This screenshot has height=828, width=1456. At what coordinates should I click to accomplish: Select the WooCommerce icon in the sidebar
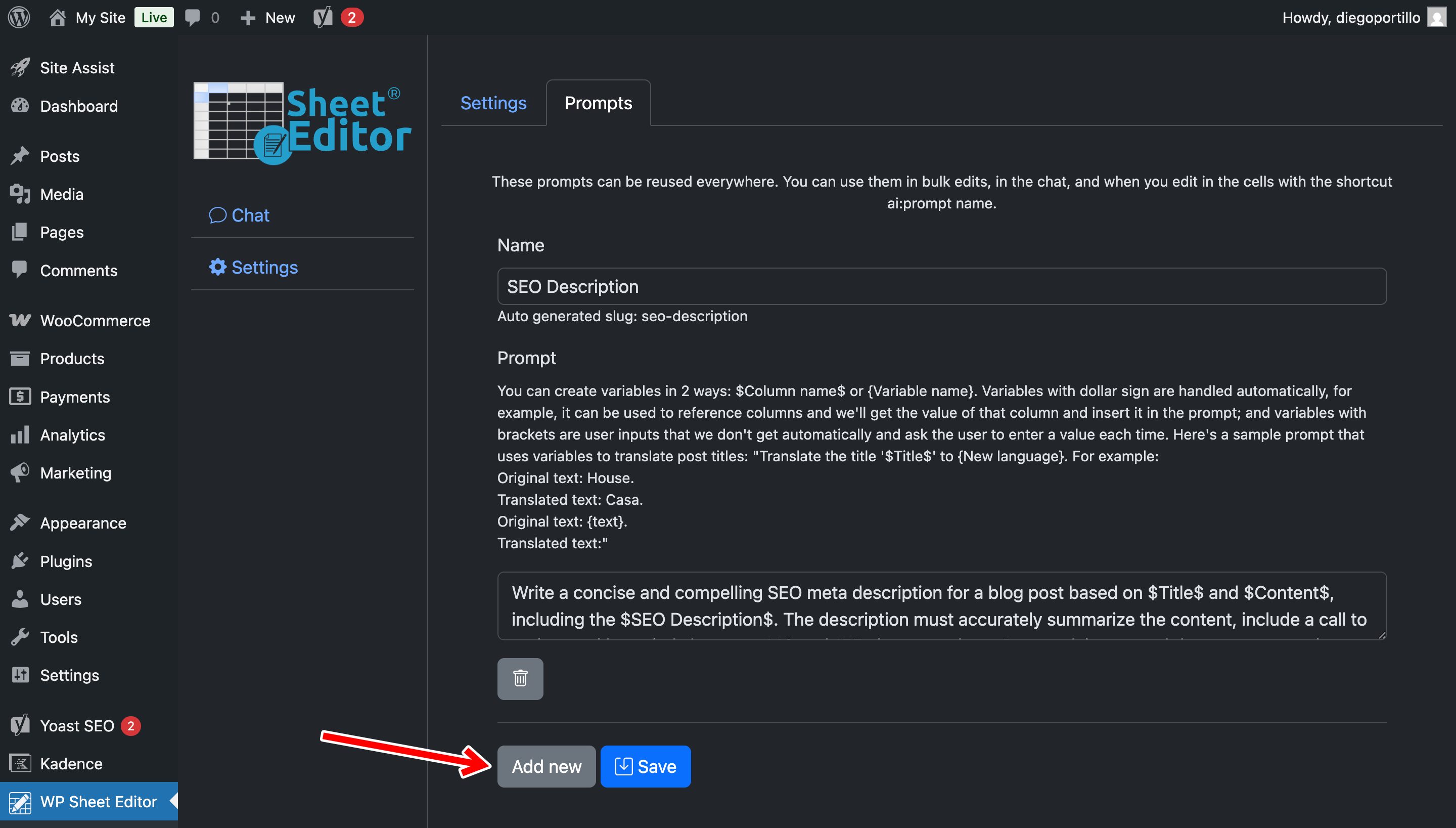[x=20, y=320]
